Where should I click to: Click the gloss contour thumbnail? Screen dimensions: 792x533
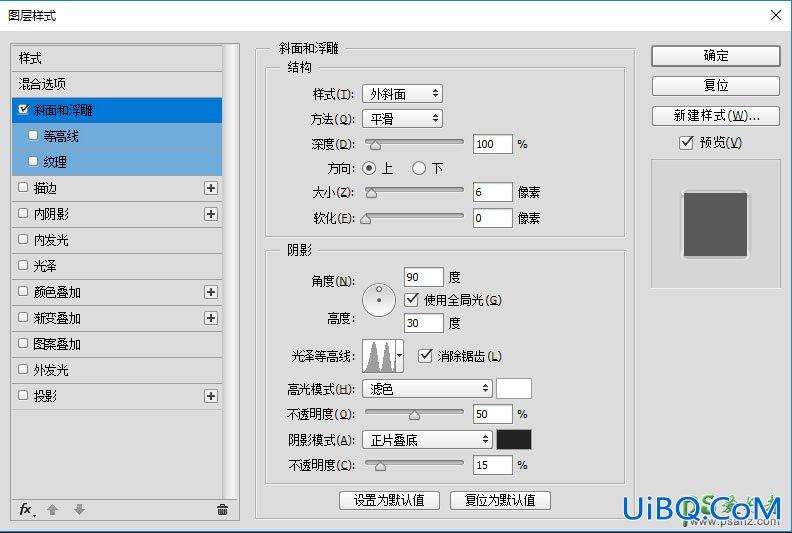click(x=379, y=356)
